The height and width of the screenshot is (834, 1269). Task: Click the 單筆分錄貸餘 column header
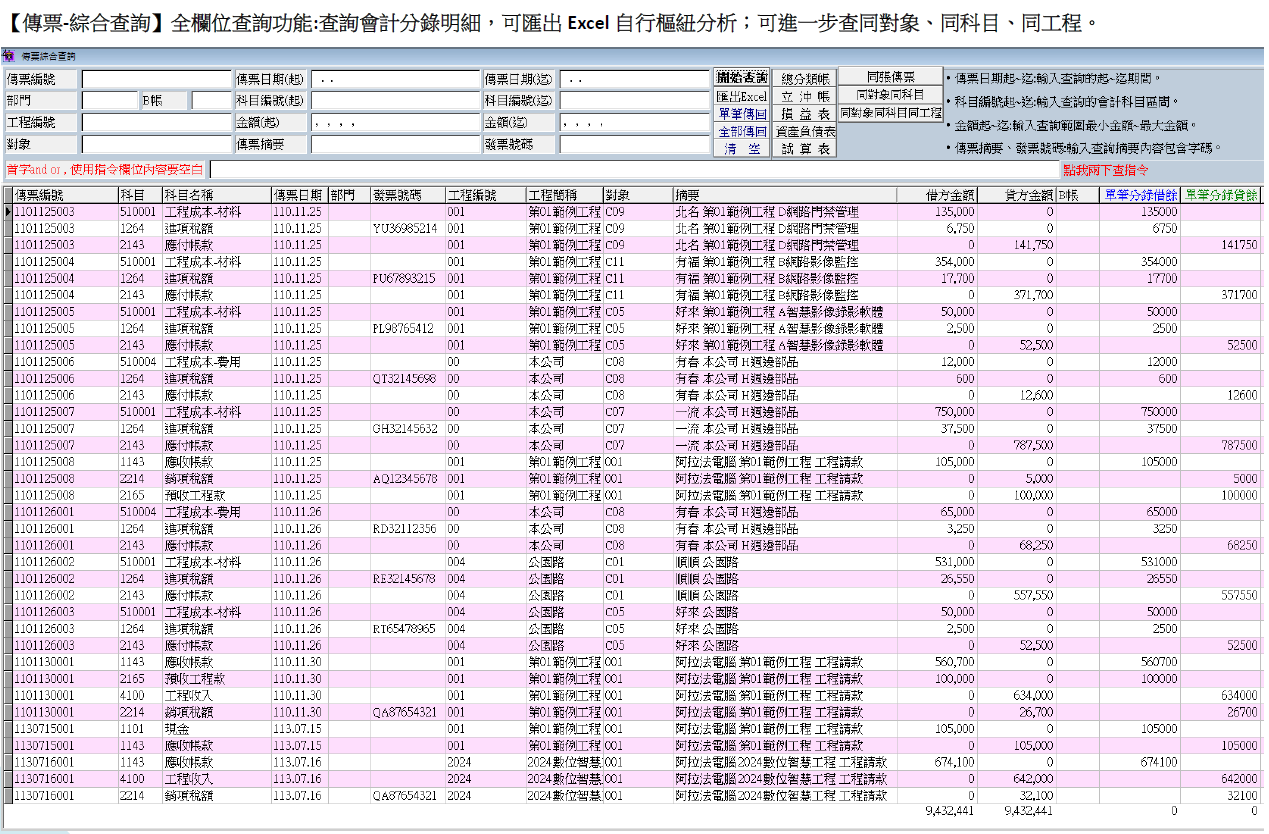click(1220, 196)
